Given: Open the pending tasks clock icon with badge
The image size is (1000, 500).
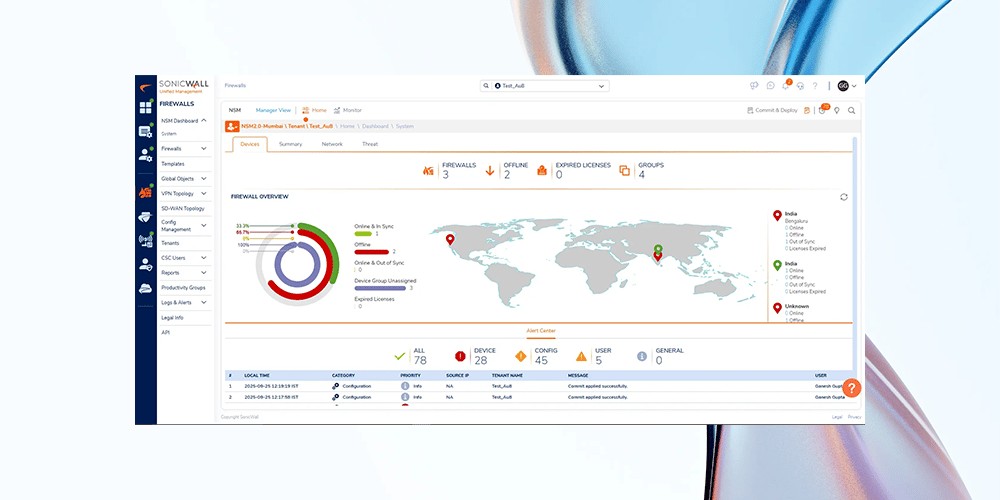Looking at the screenshot, I should pos(823,110).
